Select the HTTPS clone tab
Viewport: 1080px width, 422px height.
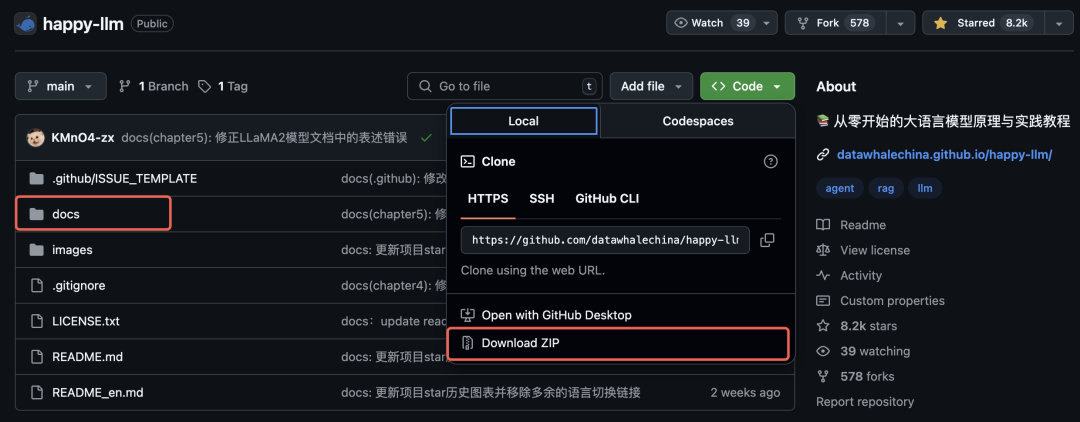(488, 199)
